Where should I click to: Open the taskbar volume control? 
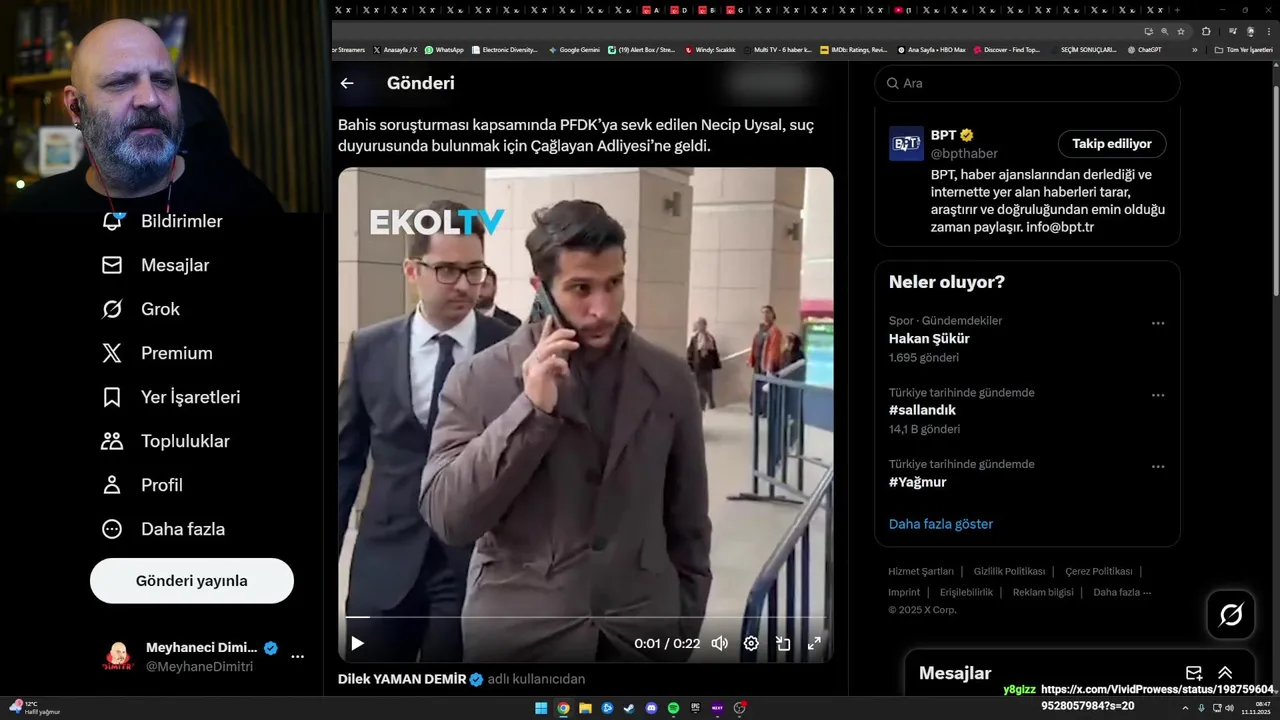pos(1229,708)
